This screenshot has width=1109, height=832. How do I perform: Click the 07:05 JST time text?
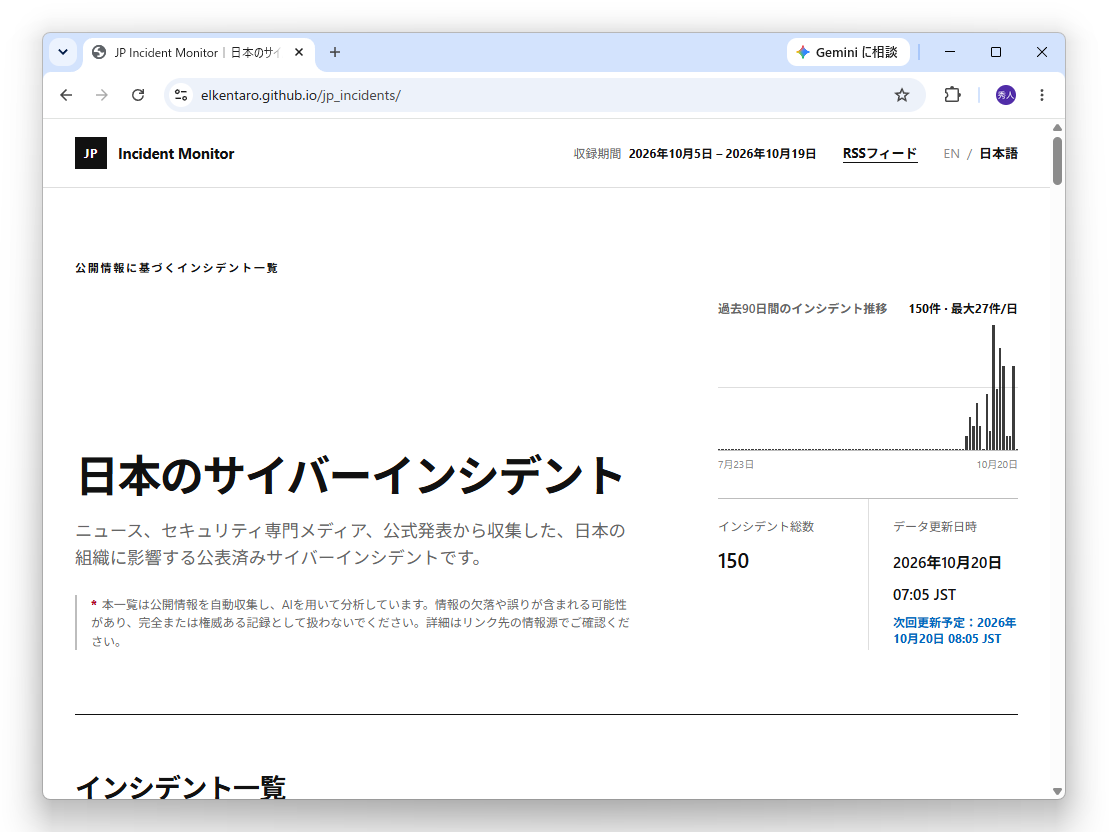[924, 594]
